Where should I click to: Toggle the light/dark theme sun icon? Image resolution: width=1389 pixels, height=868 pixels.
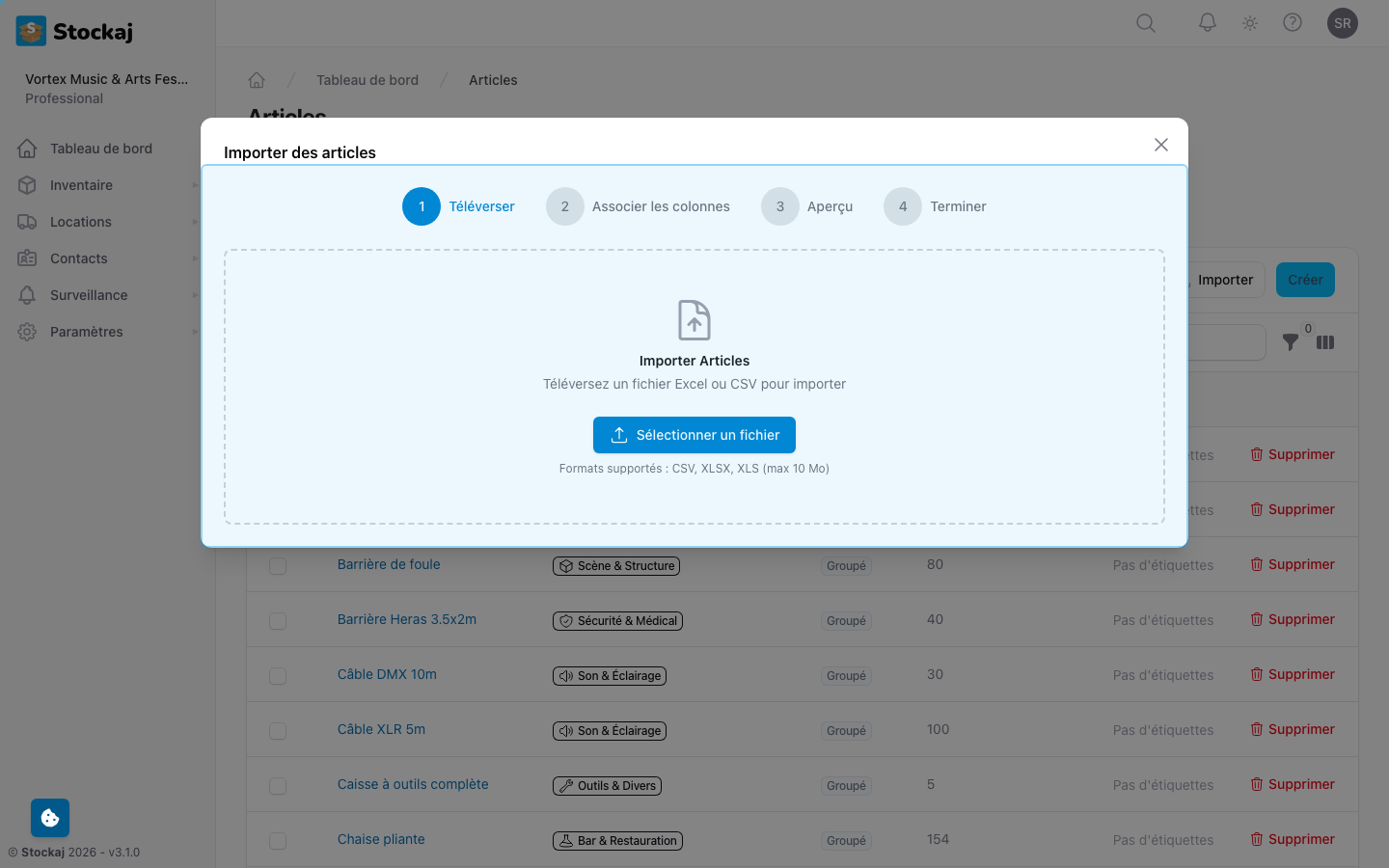(1250, 23)
